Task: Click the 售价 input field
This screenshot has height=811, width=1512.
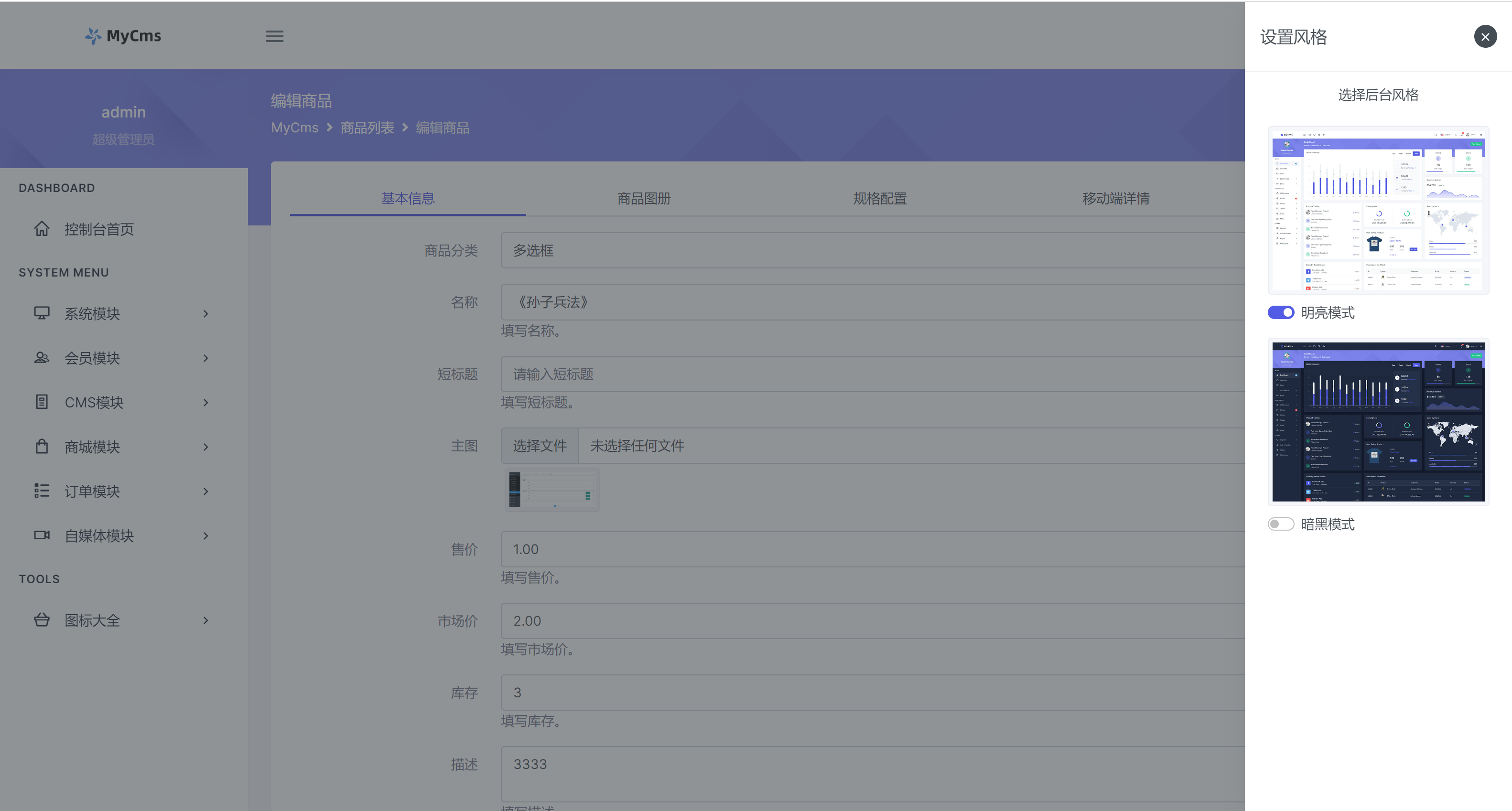Action: point(872,549)
